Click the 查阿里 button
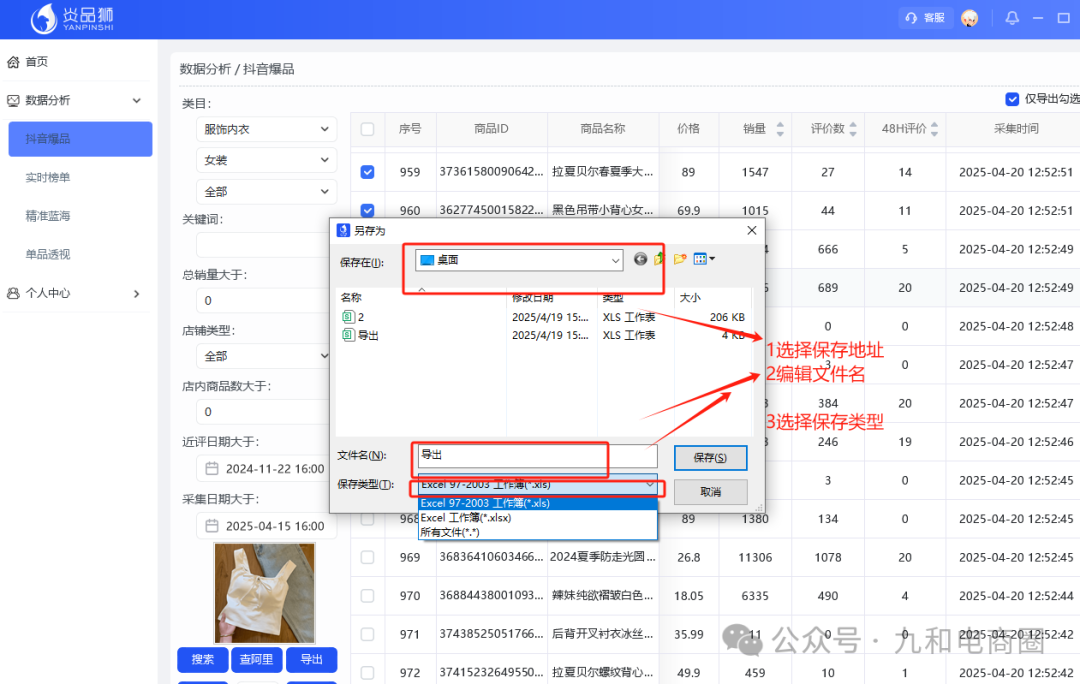 point(256,660)
